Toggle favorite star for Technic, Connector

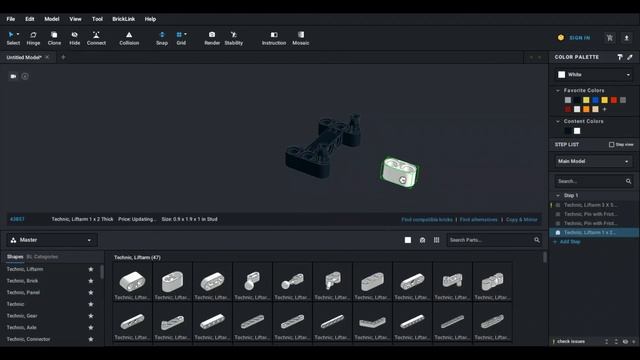click(x=91, y=339)
